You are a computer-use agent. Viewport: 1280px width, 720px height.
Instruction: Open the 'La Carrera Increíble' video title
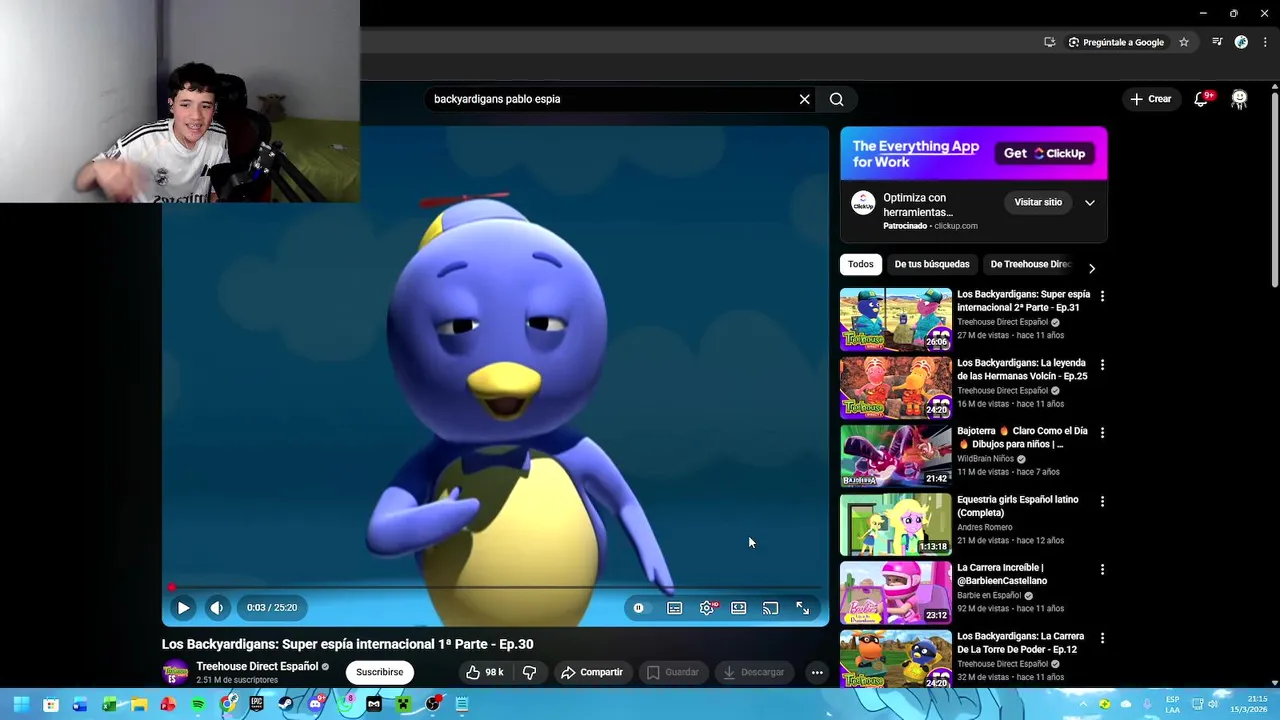pyautogui.click(x=1002, y=574)
